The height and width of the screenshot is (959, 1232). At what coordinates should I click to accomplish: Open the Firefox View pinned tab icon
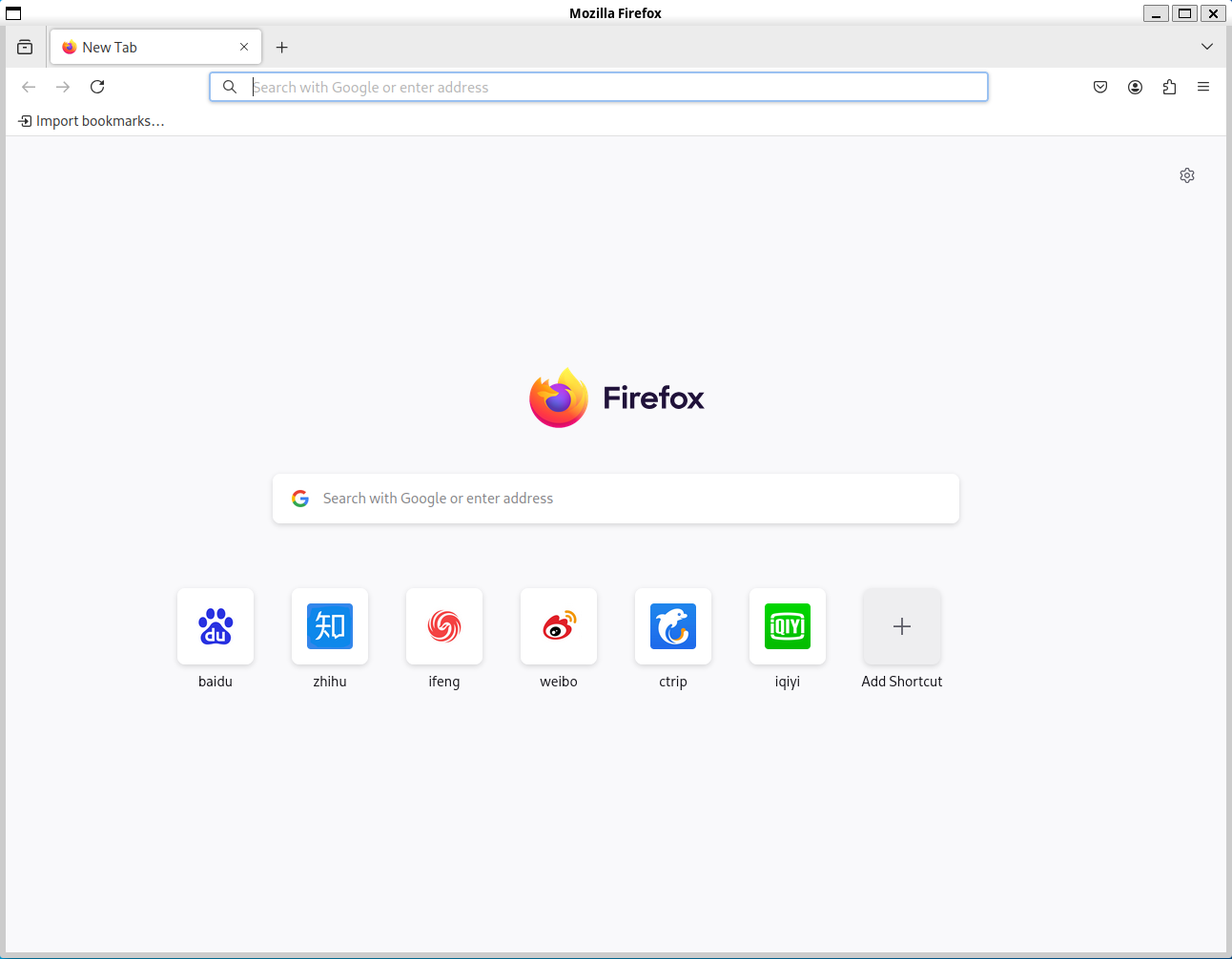pyautogui.click(x=25, y=47)
